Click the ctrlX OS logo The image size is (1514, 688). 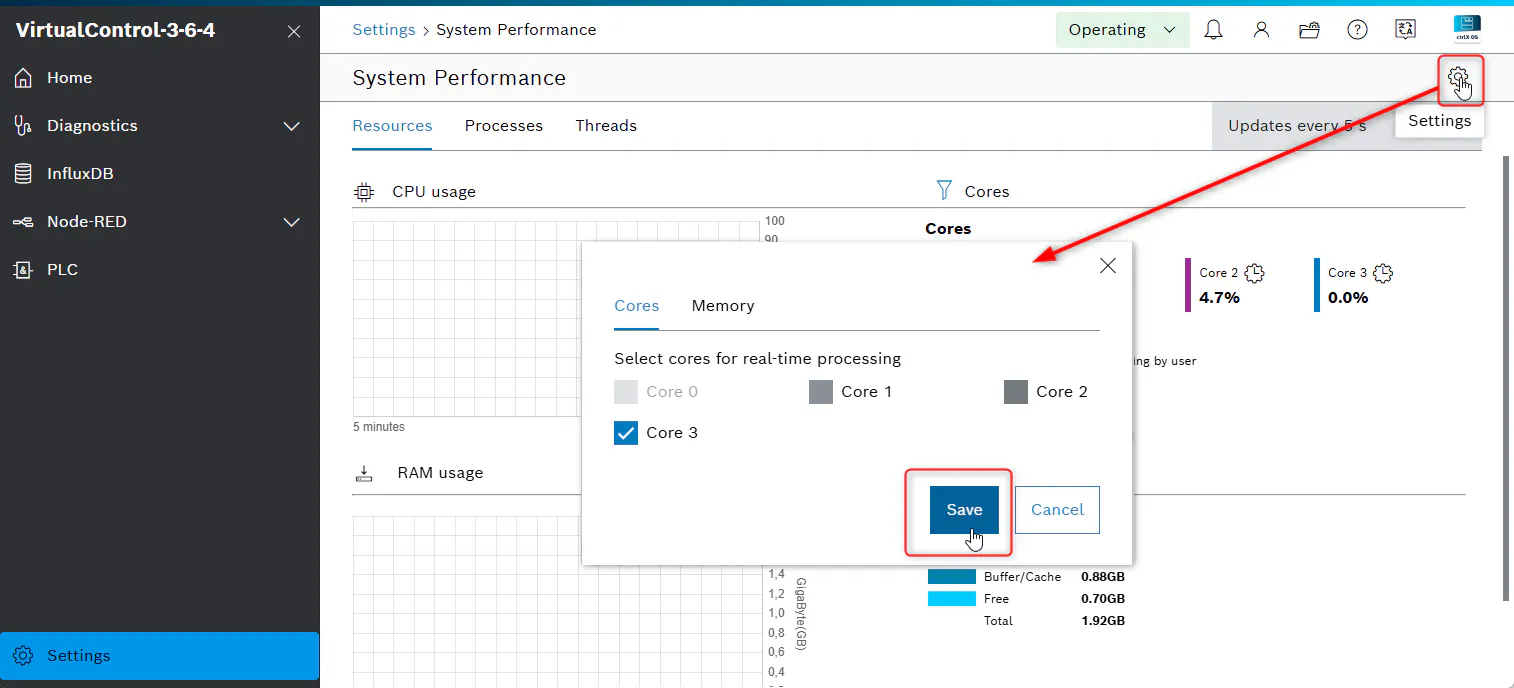(1467, 28)
